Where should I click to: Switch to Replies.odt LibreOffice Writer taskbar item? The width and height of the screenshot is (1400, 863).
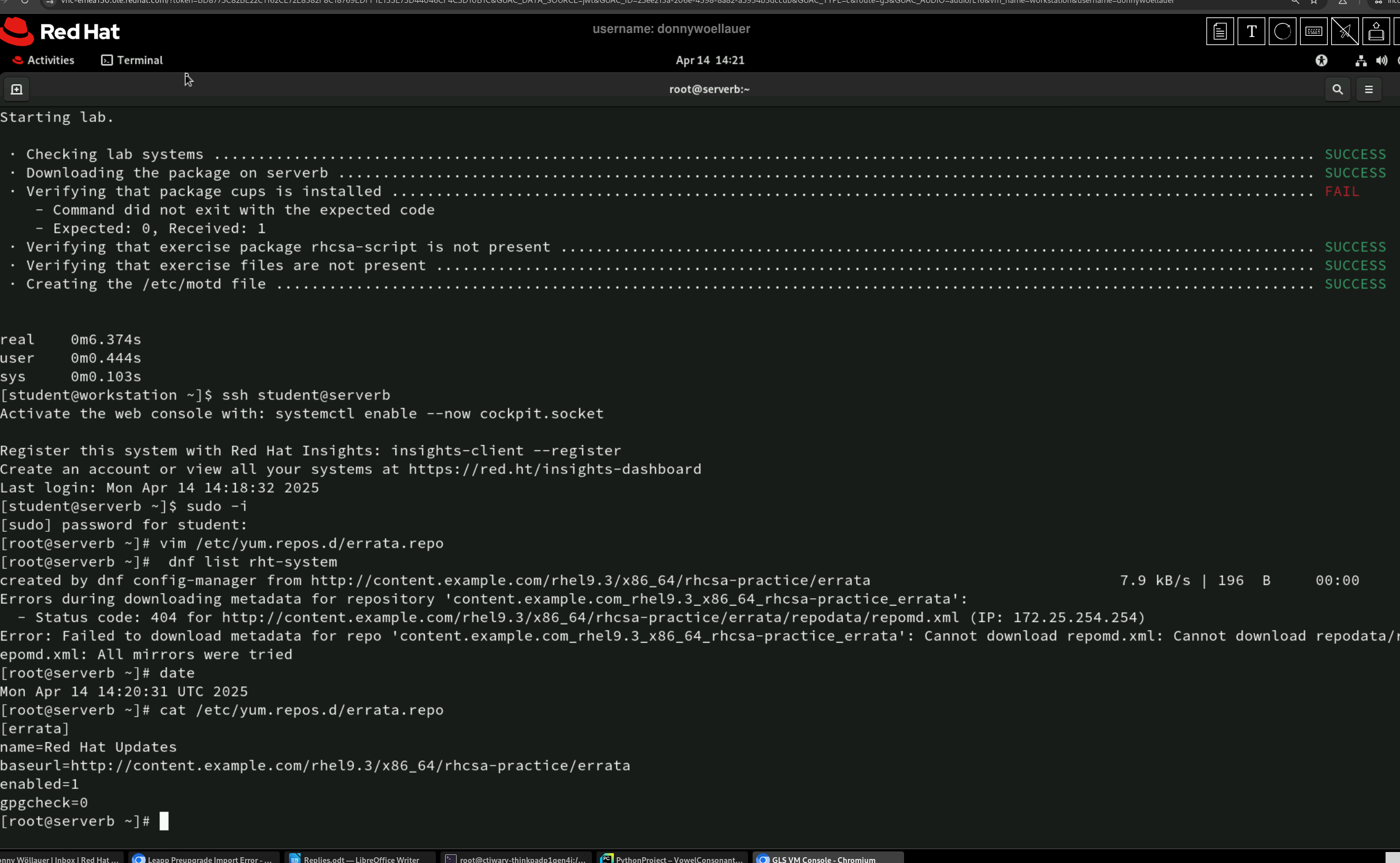360,858
